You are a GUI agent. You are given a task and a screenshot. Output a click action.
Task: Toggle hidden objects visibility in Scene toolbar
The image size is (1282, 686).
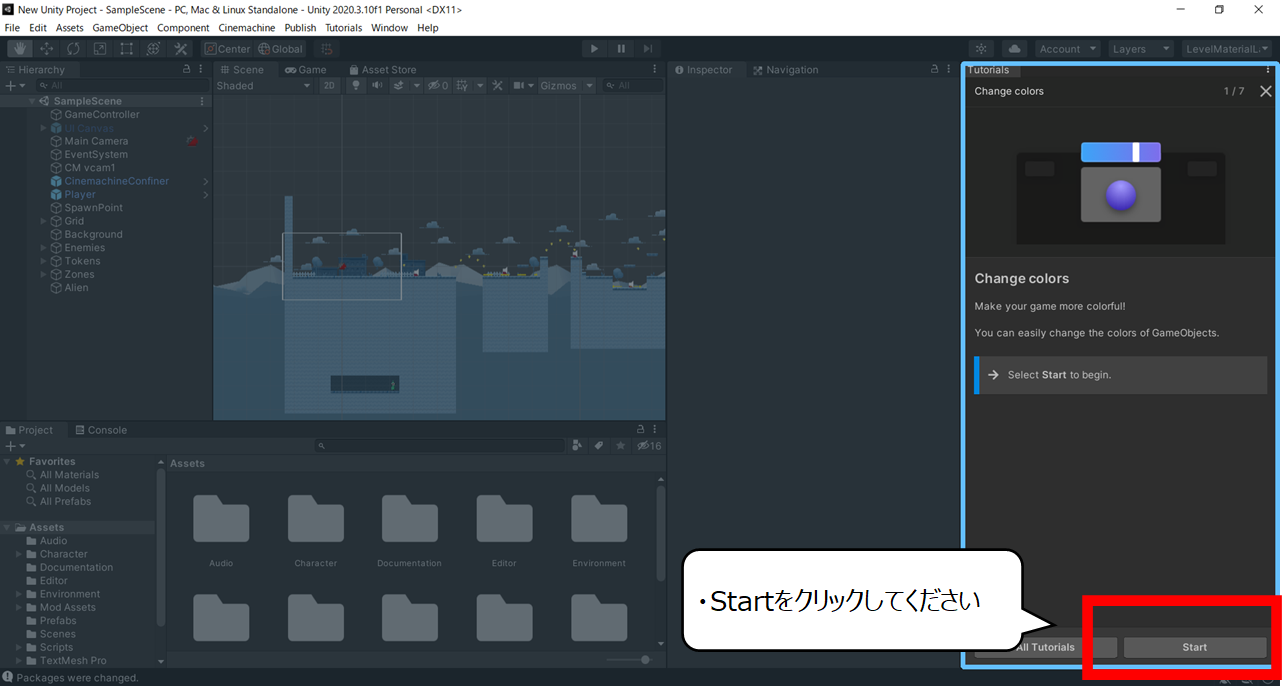(438, 86)
